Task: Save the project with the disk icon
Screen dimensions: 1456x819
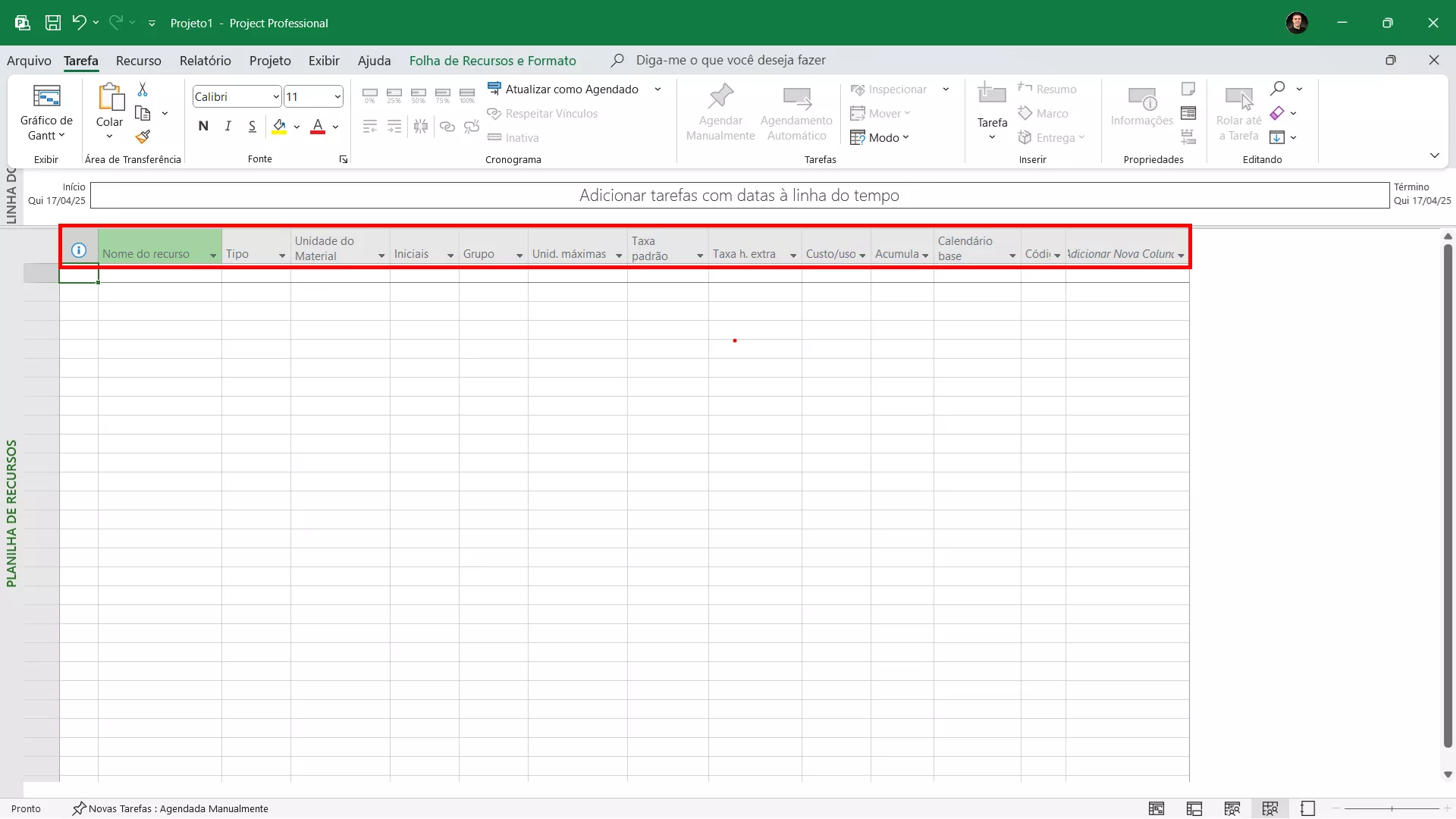Action: coord(53,23)
